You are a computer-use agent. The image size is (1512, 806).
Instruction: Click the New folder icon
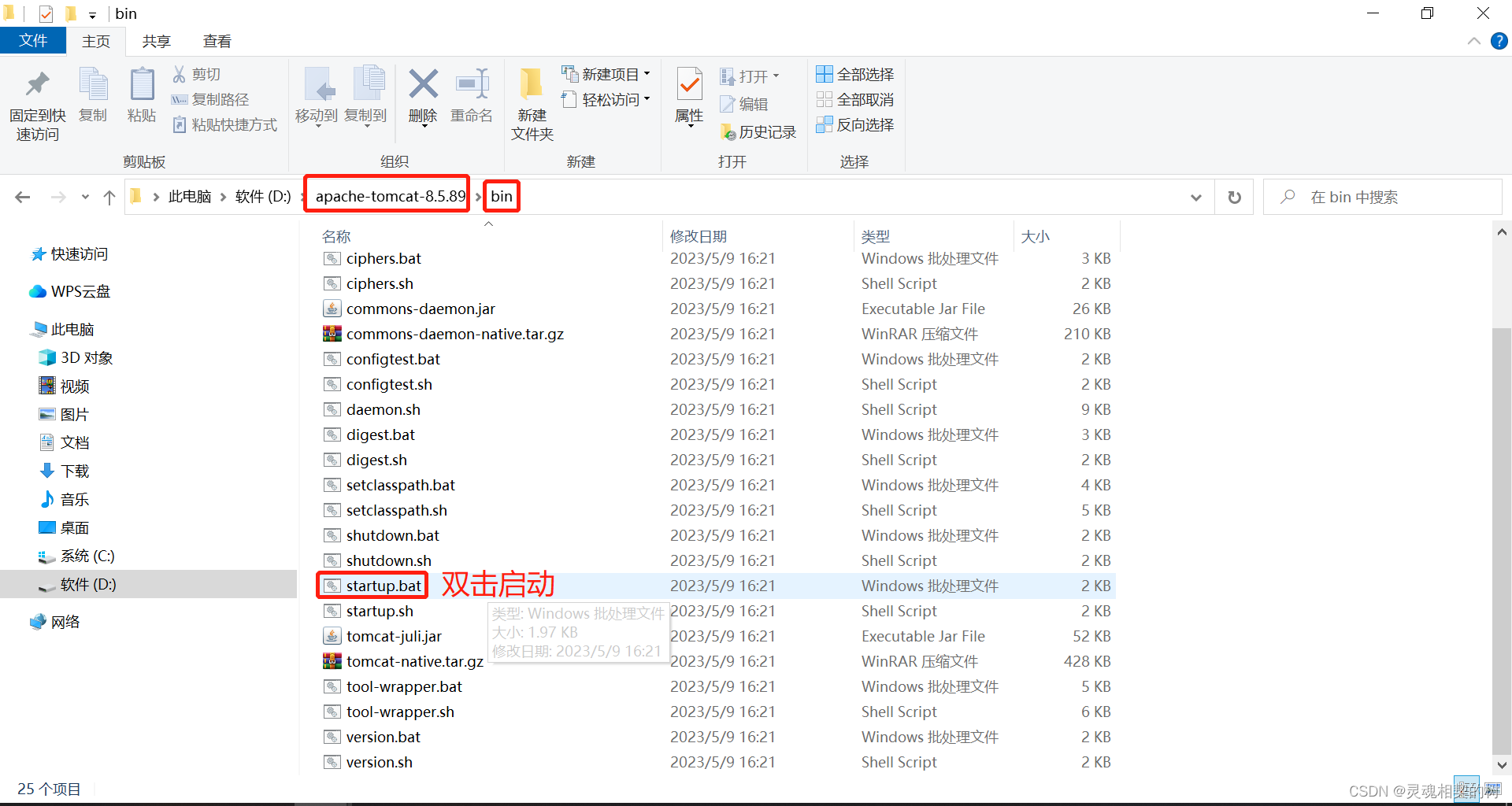532,84
